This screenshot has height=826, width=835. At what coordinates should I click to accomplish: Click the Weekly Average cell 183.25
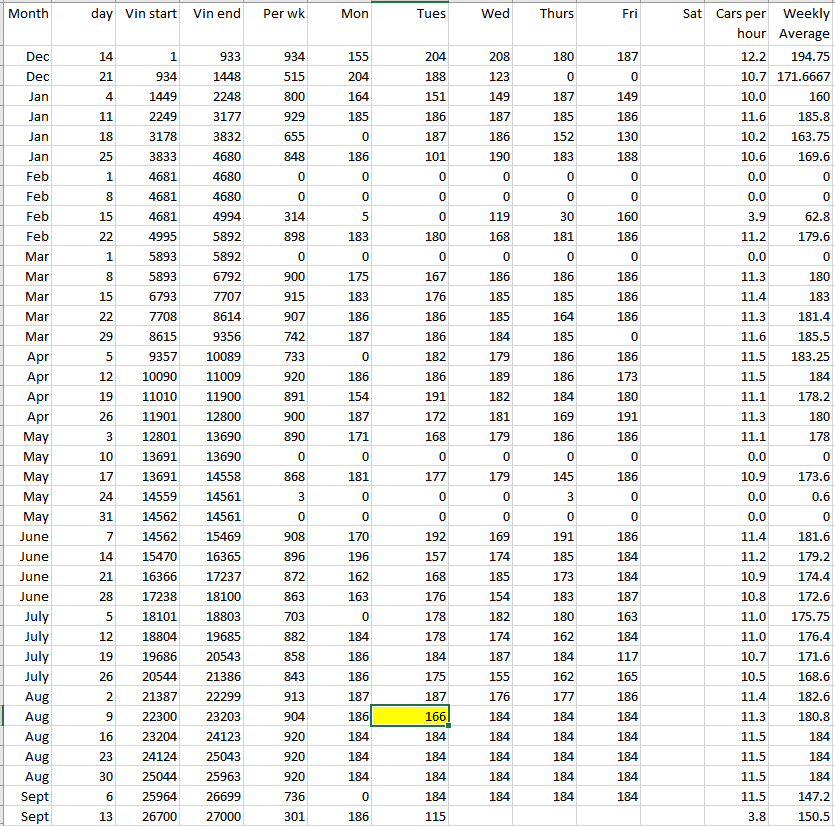coord(803,357)
